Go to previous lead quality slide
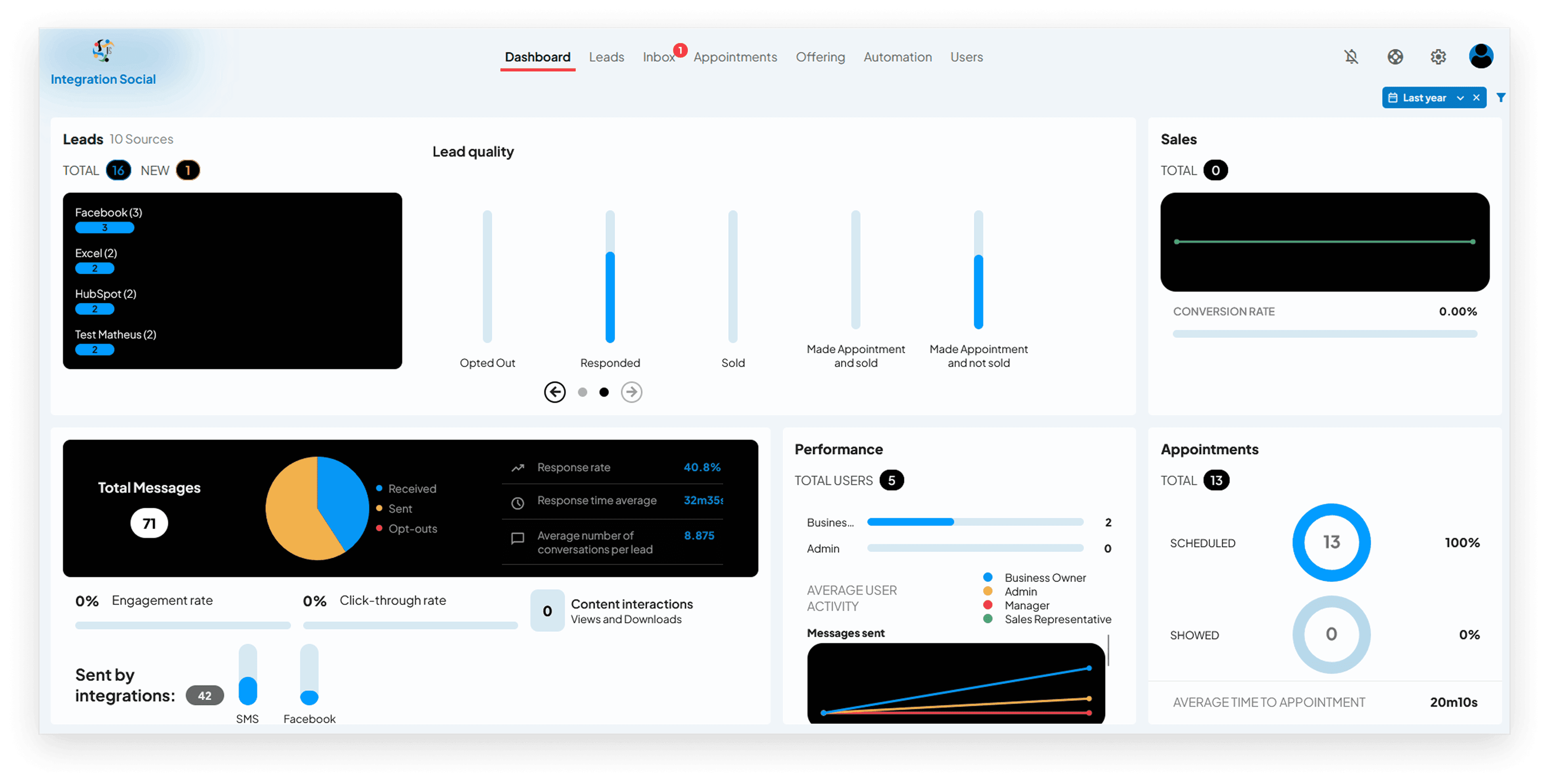1549x784 pixels. (x=554, y=392)
